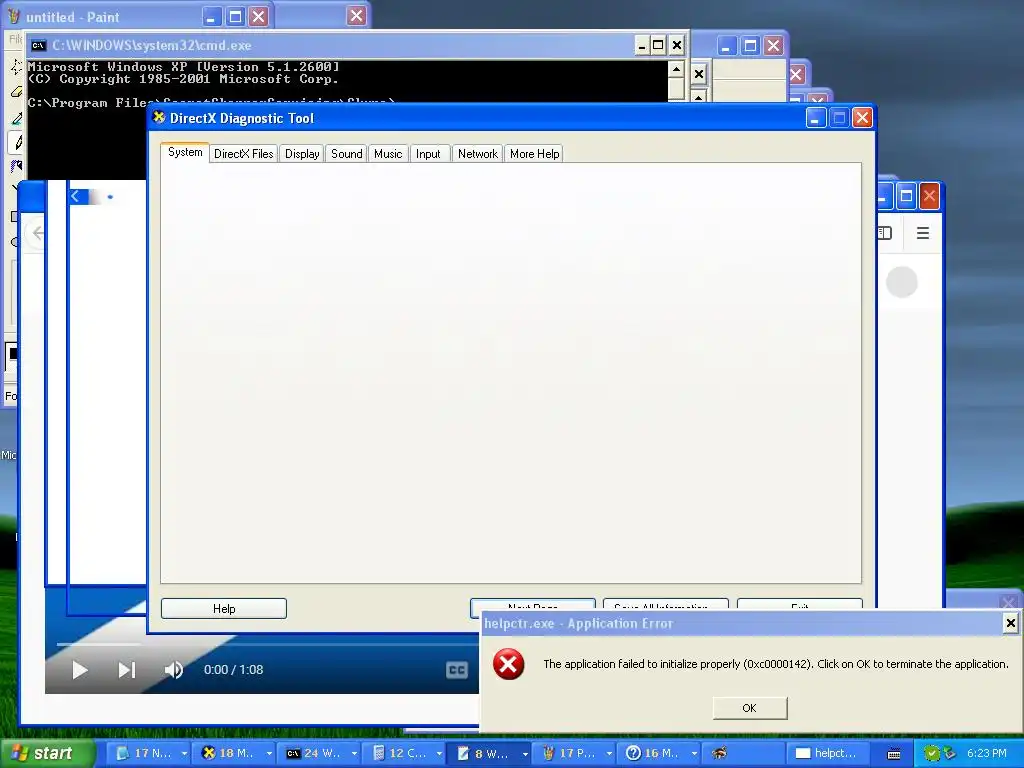Select the Eraser tool in Paint

point(16,92)
